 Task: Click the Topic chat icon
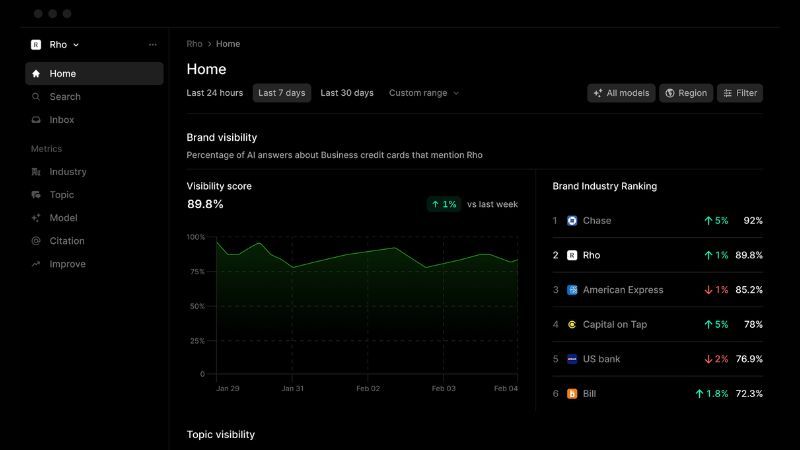coord(36,195)
